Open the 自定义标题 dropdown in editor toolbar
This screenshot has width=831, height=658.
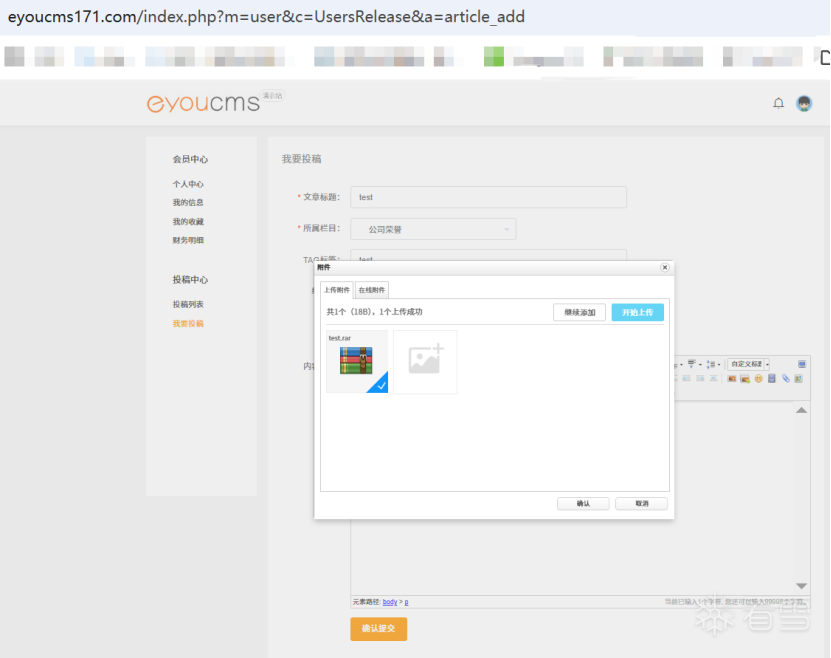(748, 364)
